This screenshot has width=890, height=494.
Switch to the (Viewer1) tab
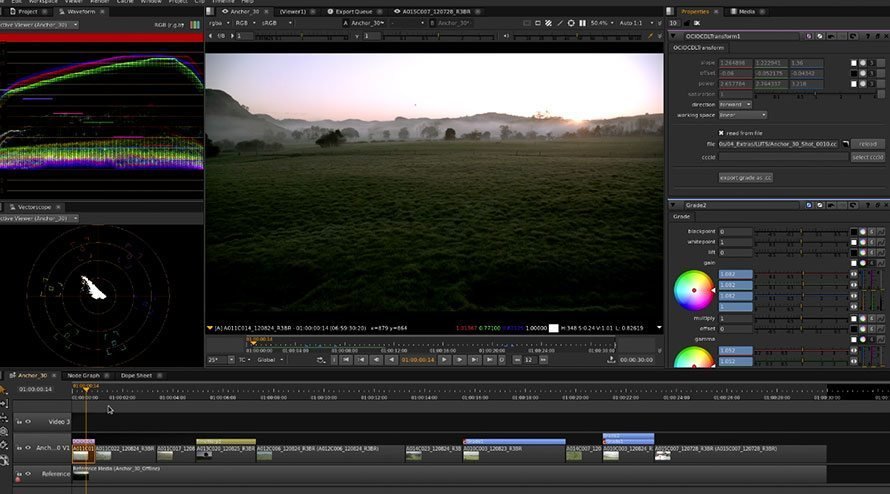[x=293, y=11]
